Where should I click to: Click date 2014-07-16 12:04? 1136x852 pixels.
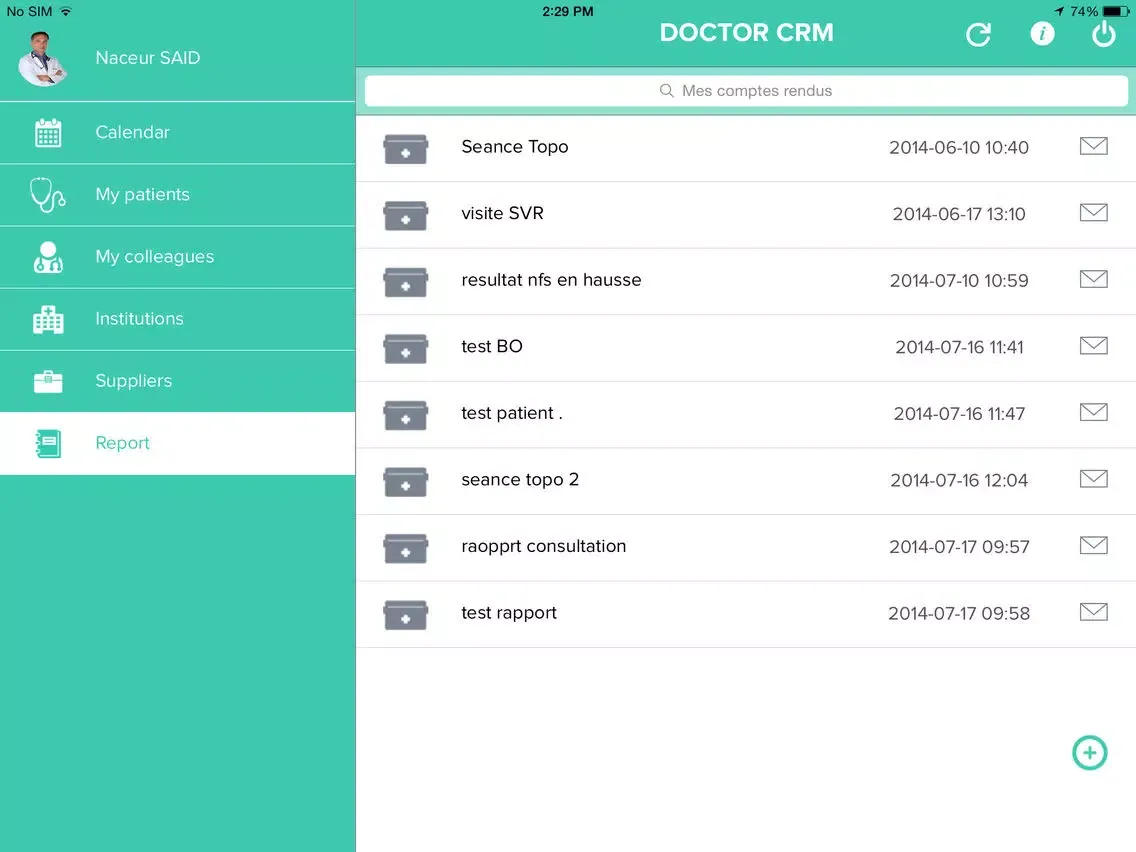[958, 480]
